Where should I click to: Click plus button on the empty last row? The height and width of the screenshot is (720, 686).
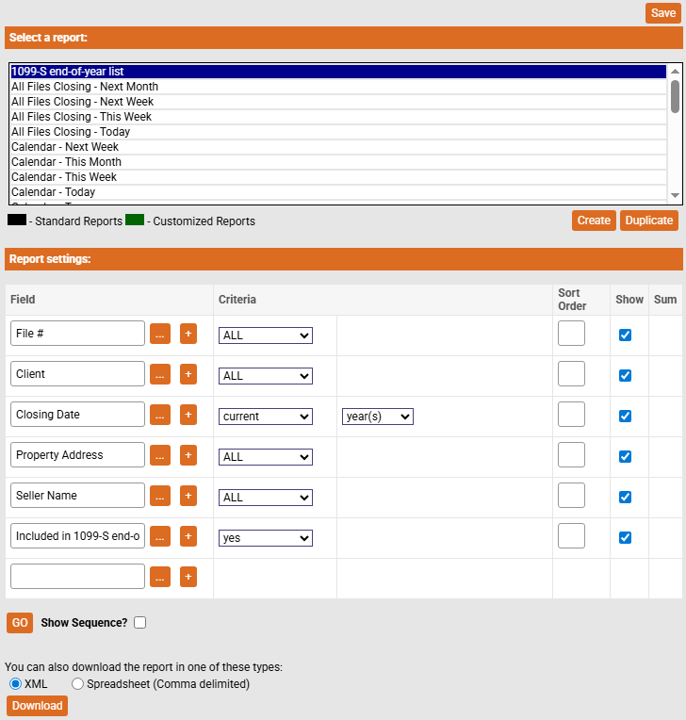pos(188,577)
